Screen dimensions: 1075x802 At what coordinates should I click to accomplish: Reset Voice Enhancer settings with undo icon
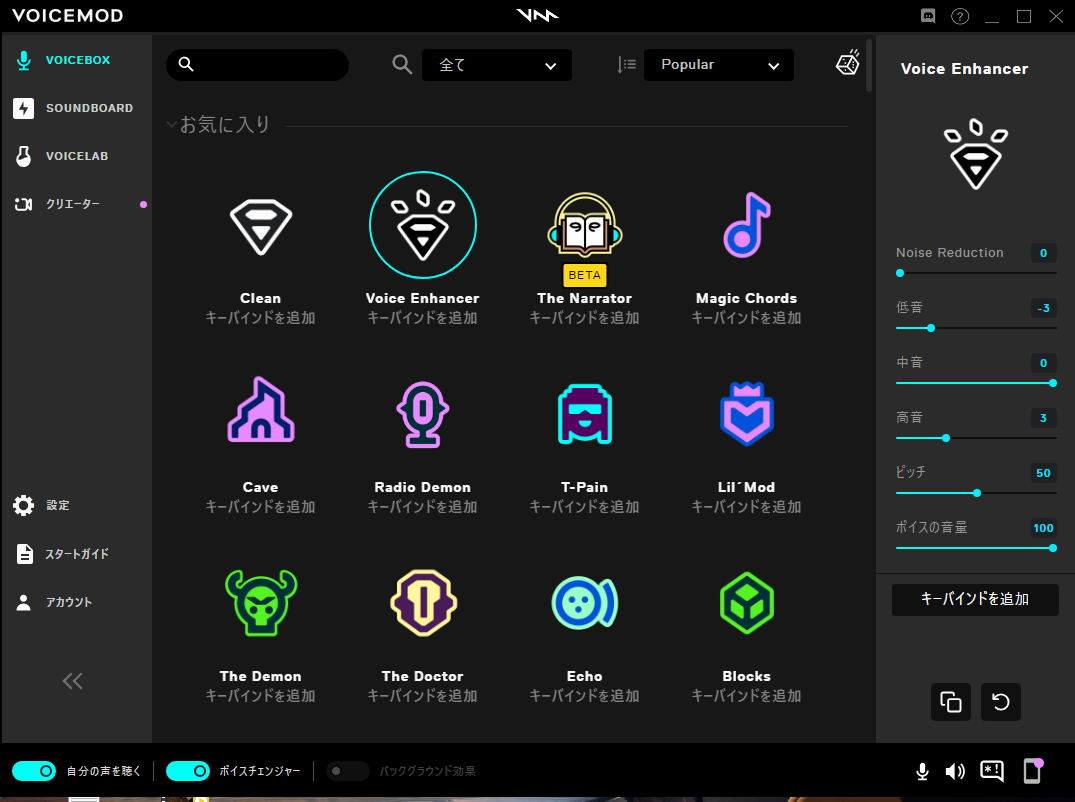click(1001, 702)
